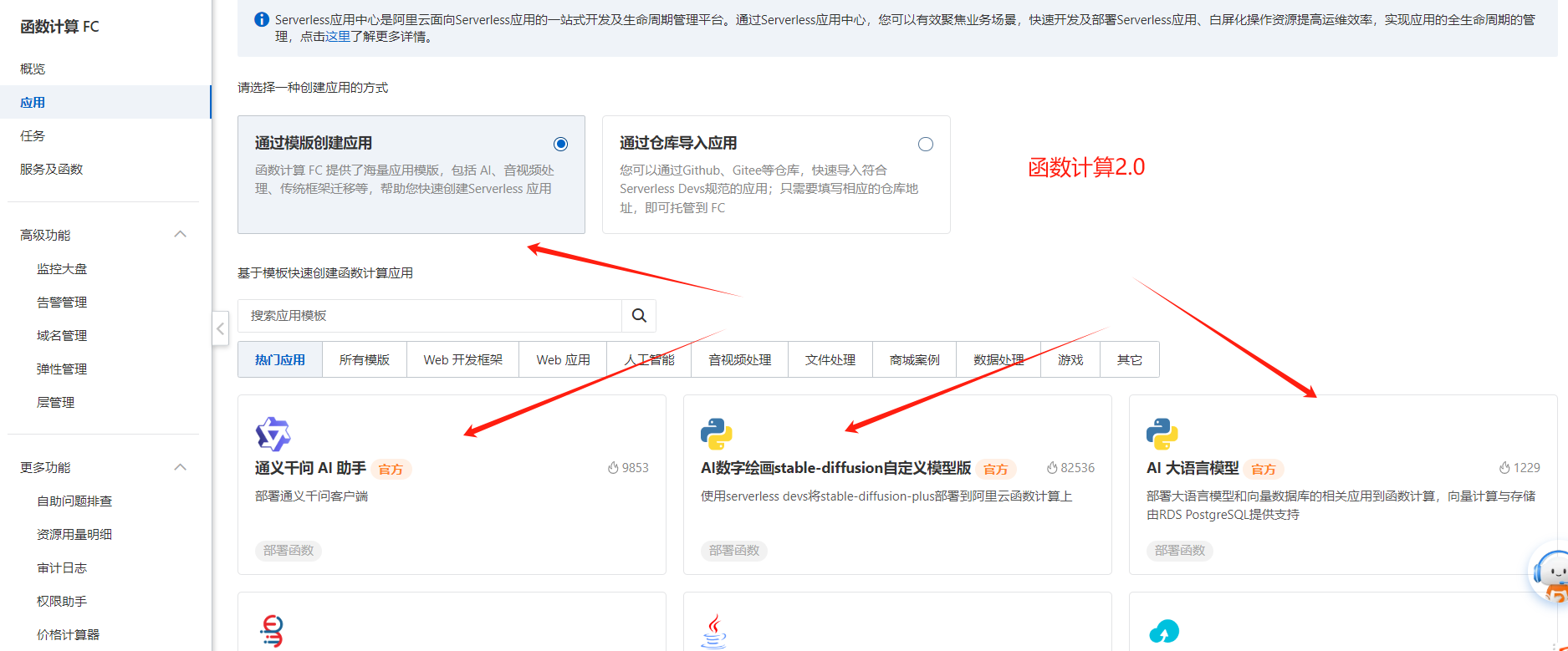
Task: Click the 函数计算 FC sidebar title
Action: [59, 27]
